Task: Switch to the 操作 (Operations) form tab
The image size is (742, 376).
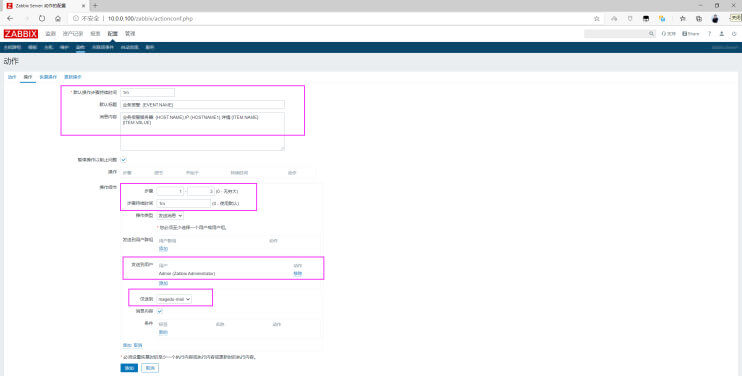Action: [28, 77]
